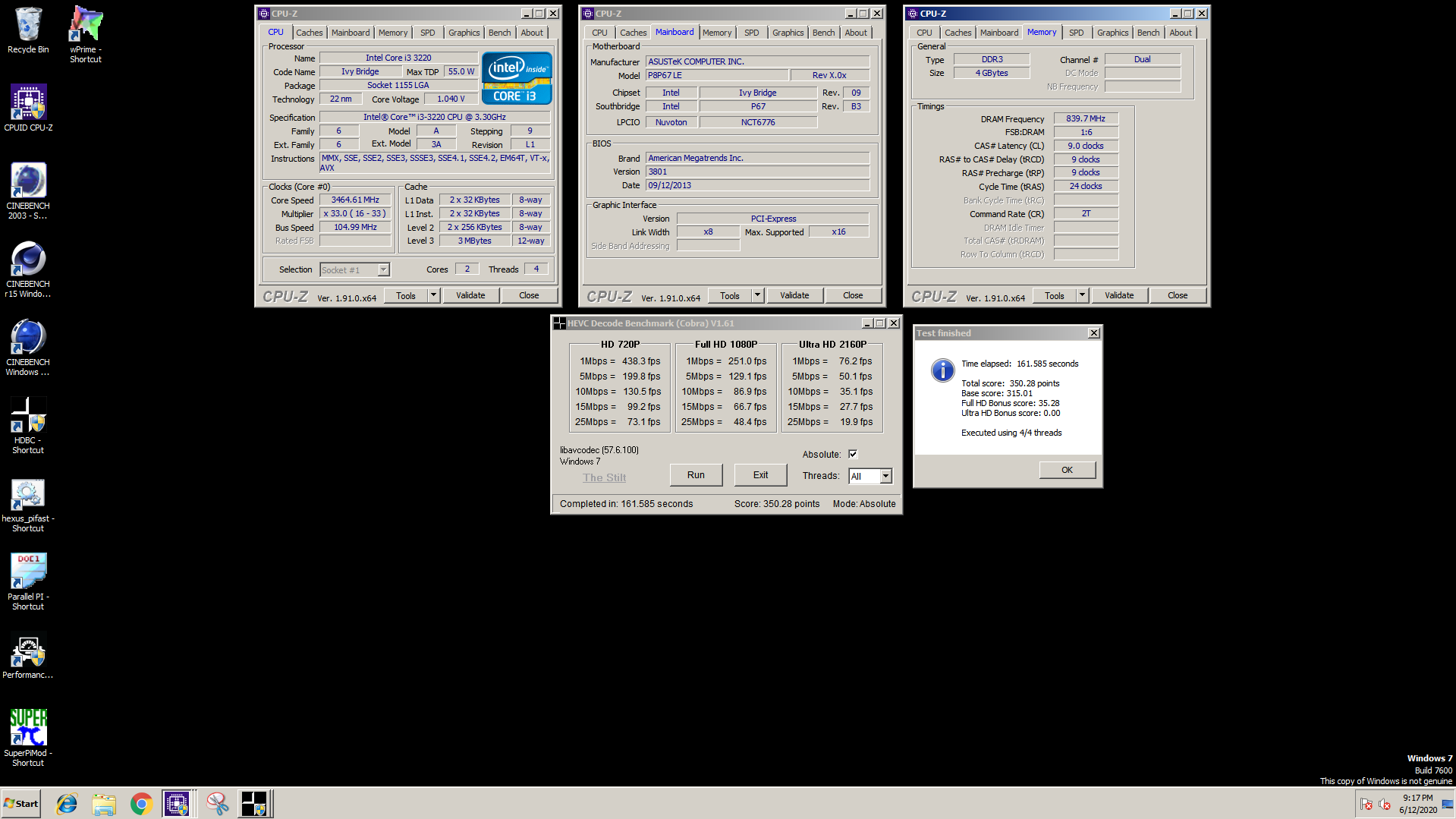The image size is (1456, 819).
Task: Click the Exit button in HEVC Benchmark
Action: pyautogui.click(x=760, y=475)
